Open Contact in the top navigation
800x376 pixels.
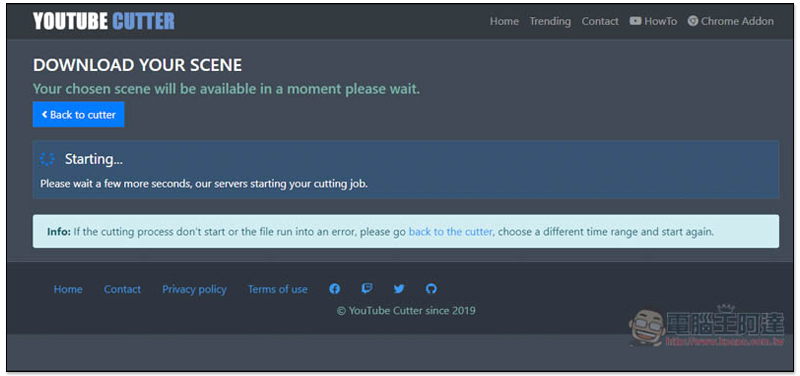(600, 21)
